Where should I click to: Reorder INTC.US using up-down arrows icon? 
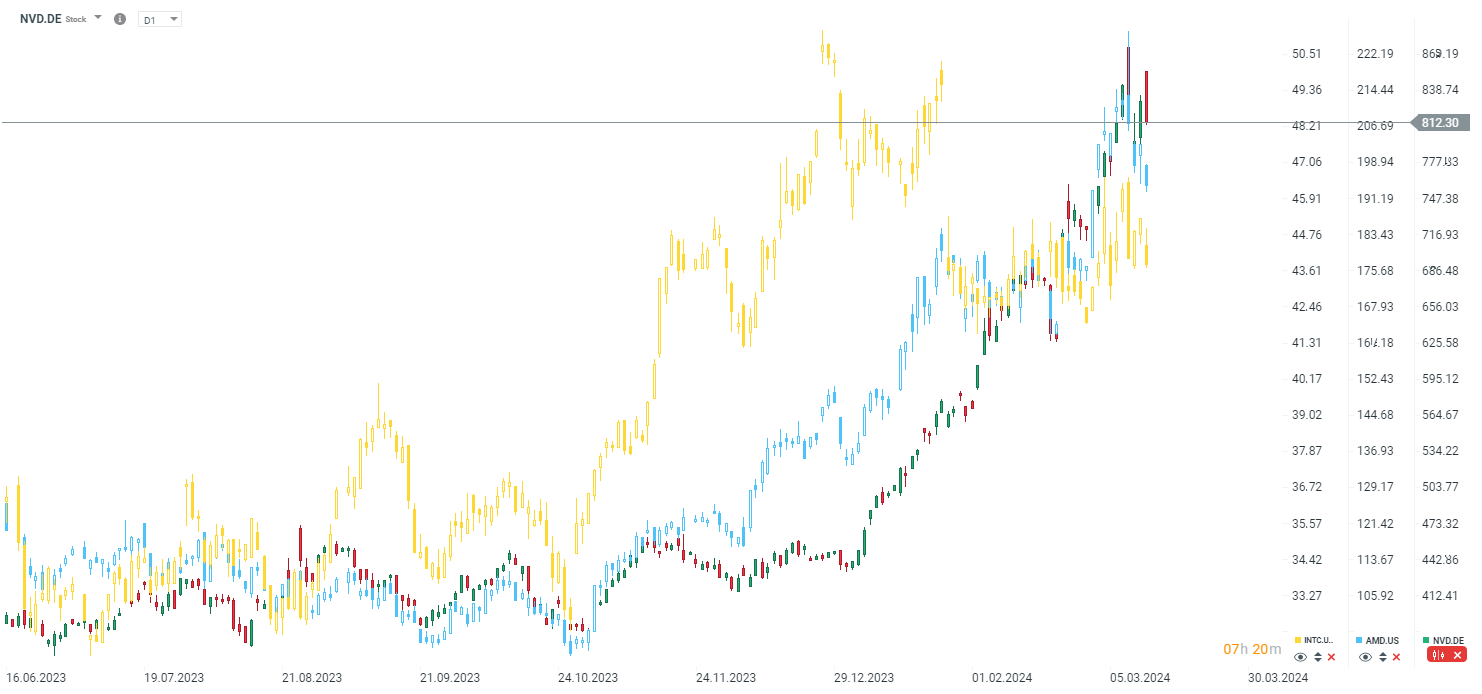click(1318, 657)
